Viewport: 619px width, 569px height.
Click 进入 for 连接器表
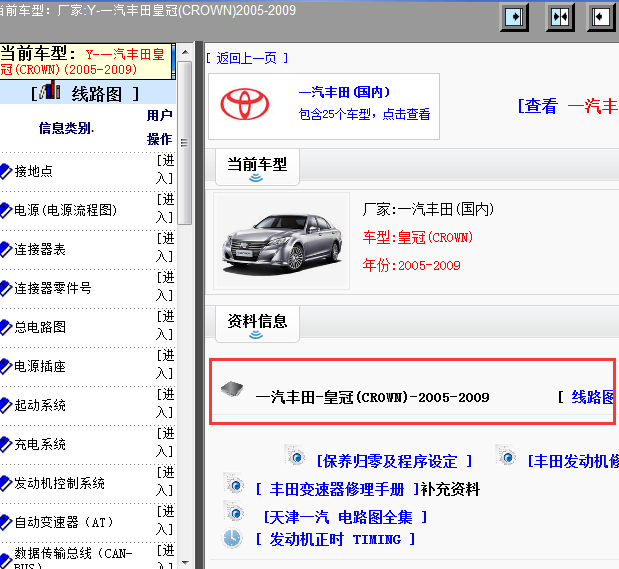pos(165,248)
